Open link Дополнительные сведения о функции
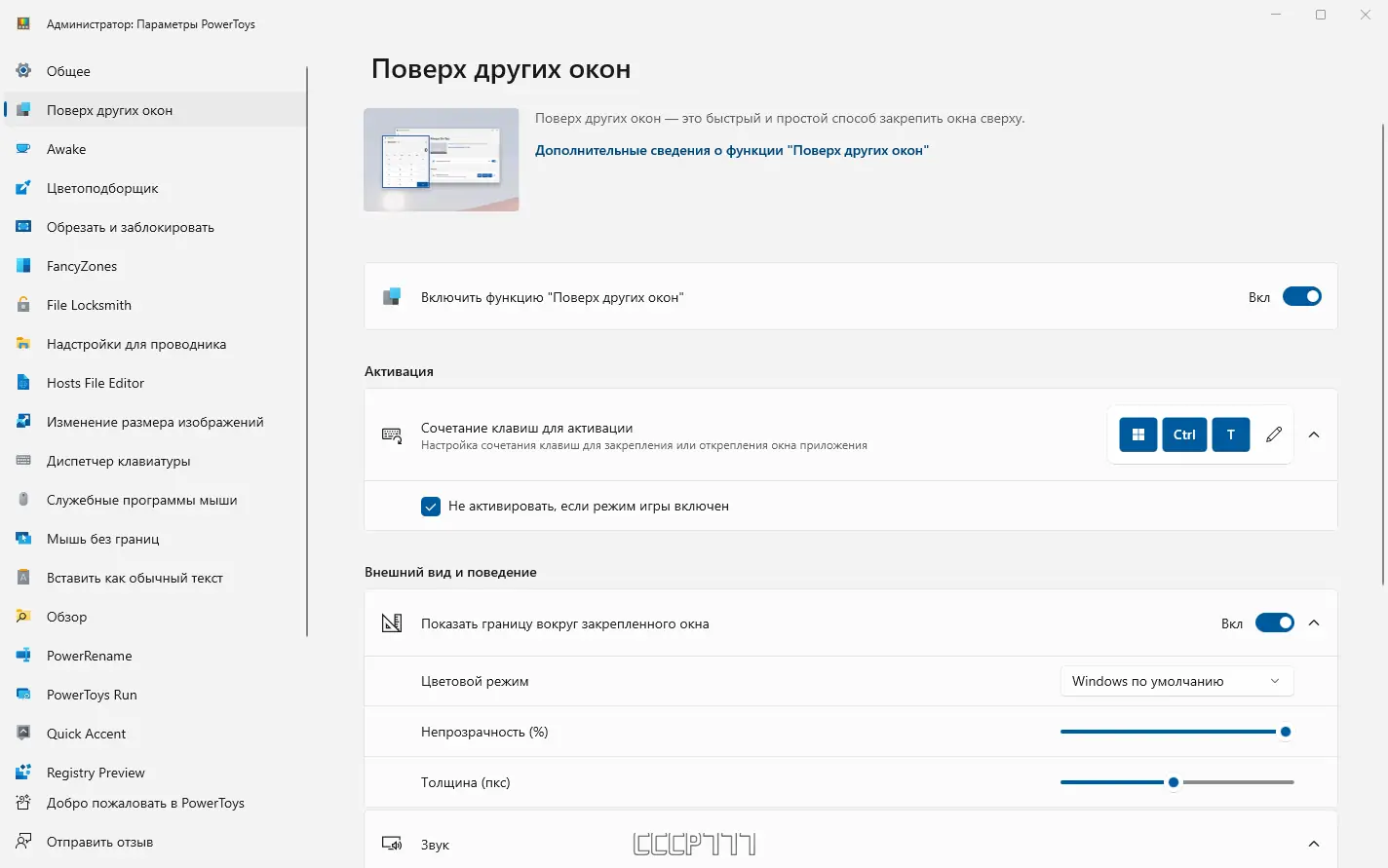 click(731, 150)
